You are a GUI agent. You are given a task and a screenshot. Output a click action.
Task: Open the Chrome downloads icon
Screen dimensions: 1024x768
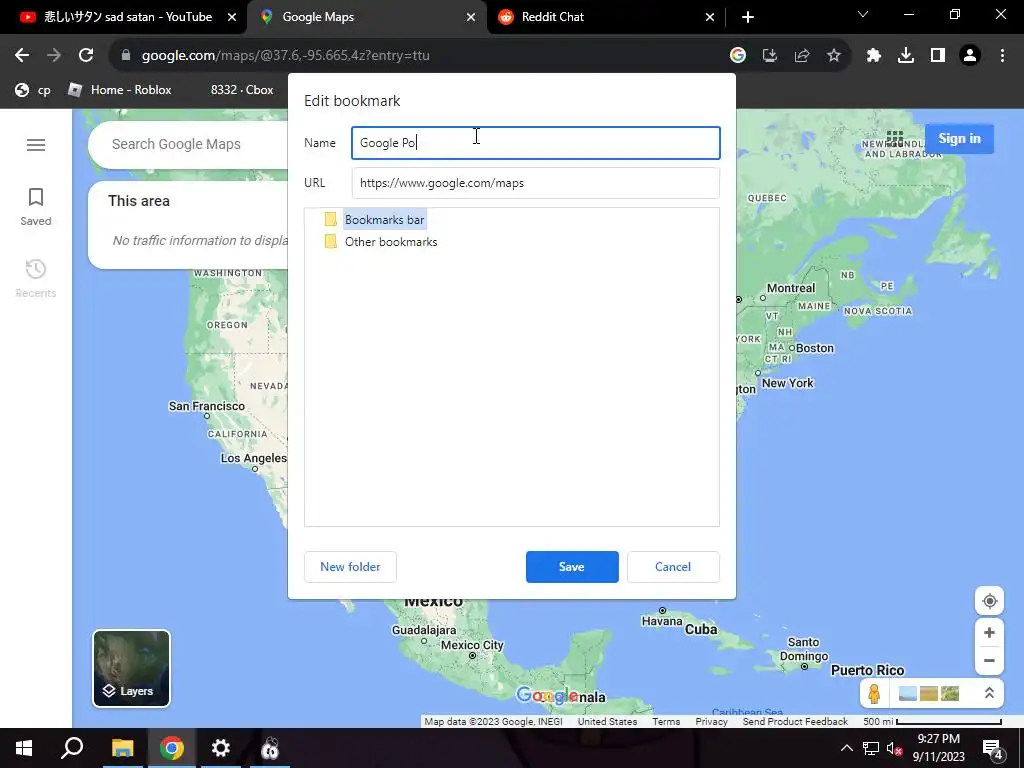pos(906,56)
